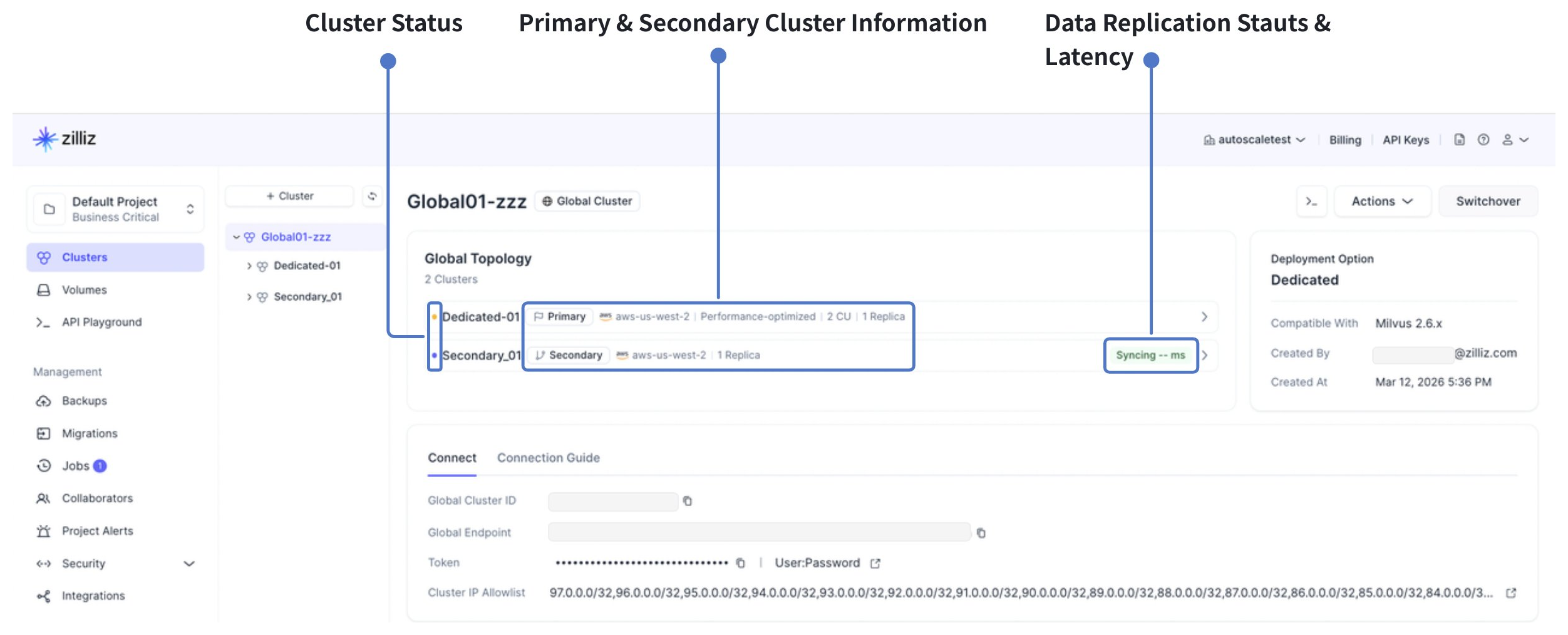Open the autoscaletest organization dropdown
The image size is (1568, 635).
(x=1254, y=140)
